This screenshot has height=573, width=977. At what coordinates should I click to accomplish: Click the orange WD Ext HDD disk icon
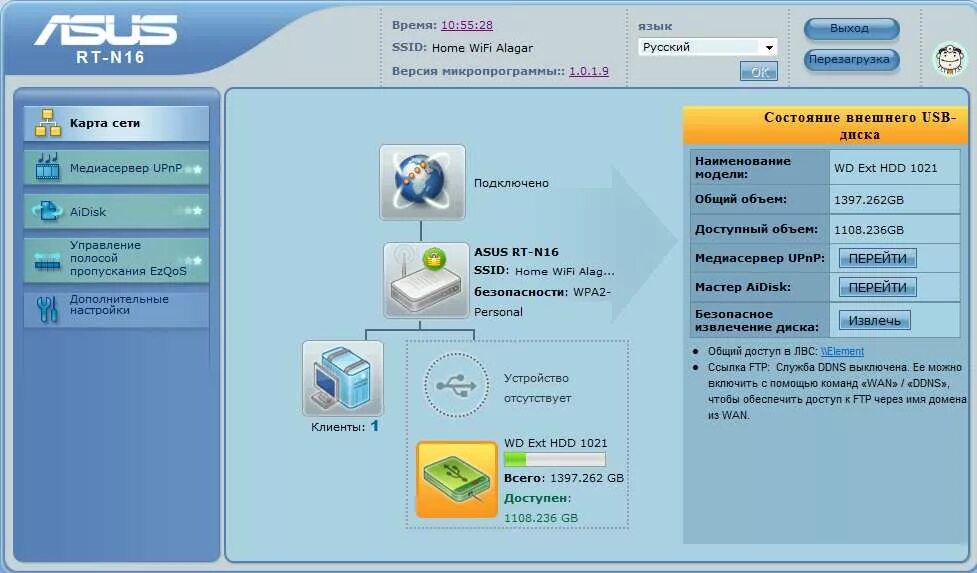click(457, 480)
